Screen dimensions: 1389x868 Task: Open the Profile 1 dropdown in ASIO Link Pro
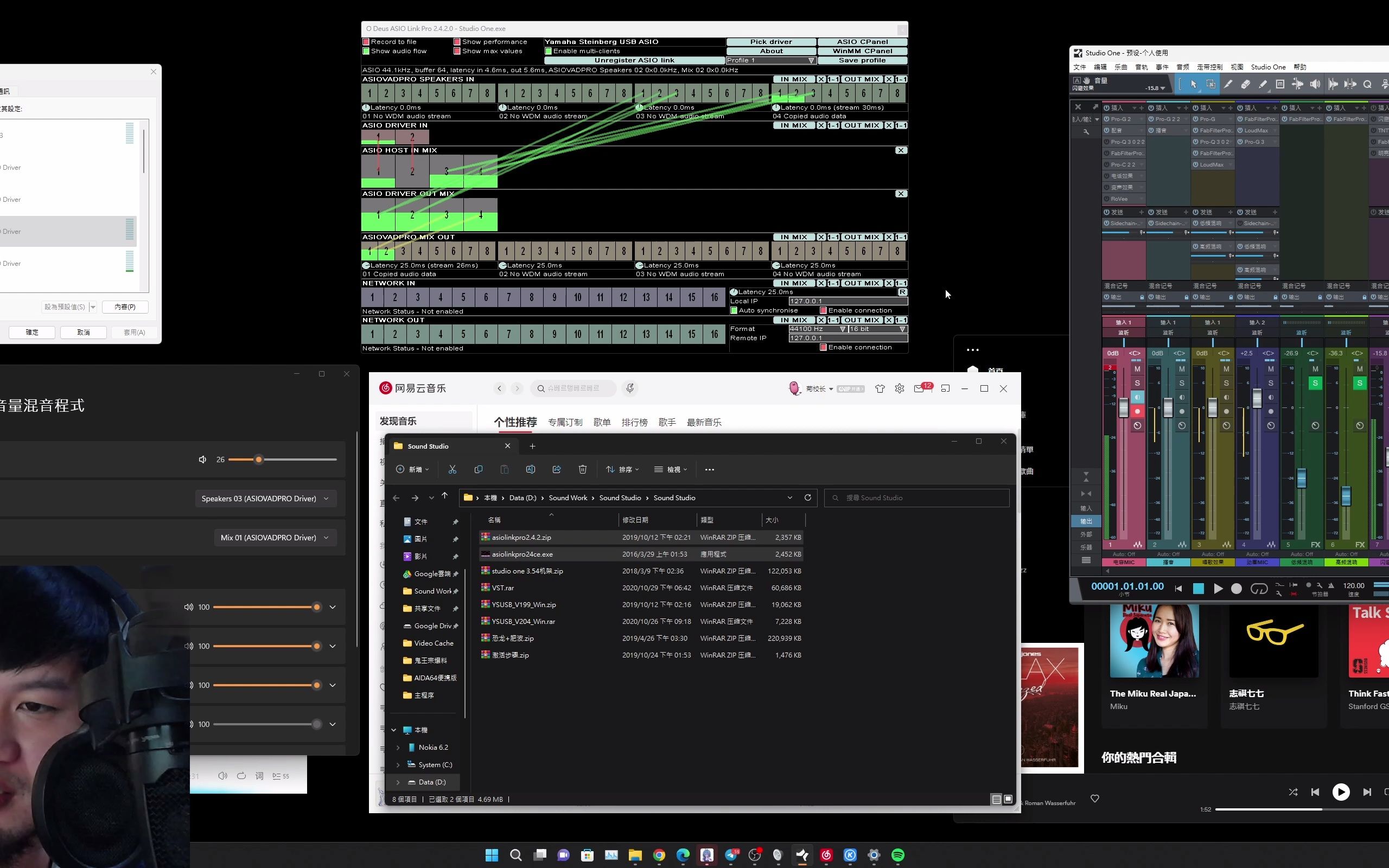tap(771, 60)
